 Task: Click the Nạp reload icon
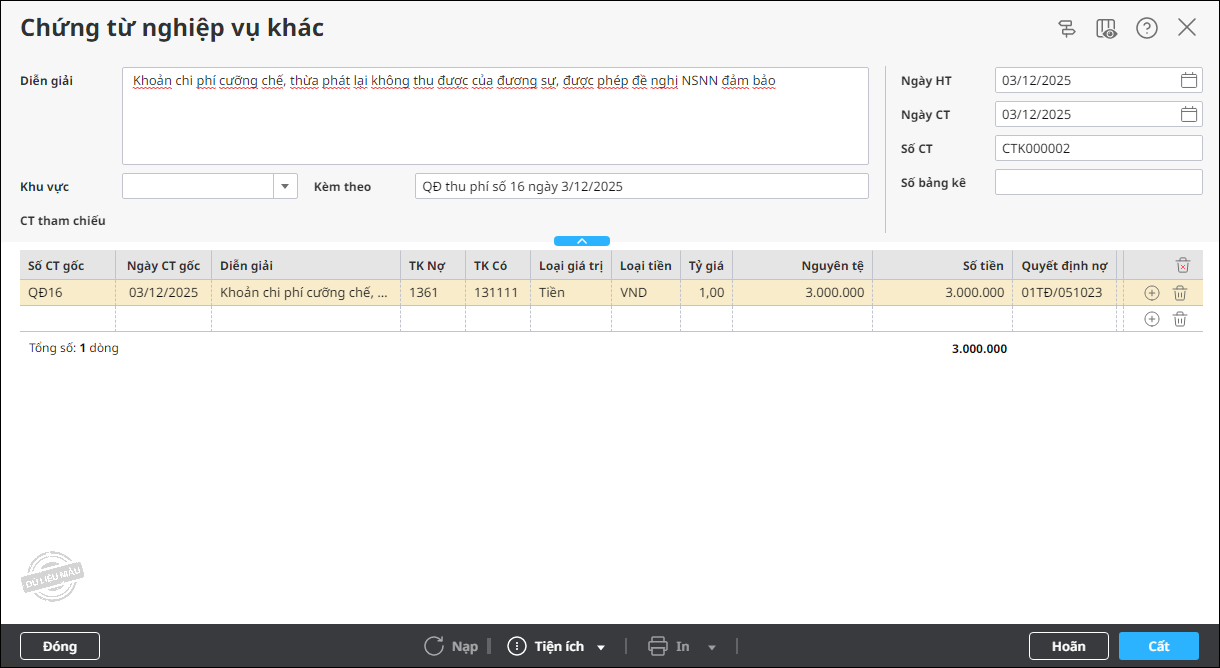[434, 646]
